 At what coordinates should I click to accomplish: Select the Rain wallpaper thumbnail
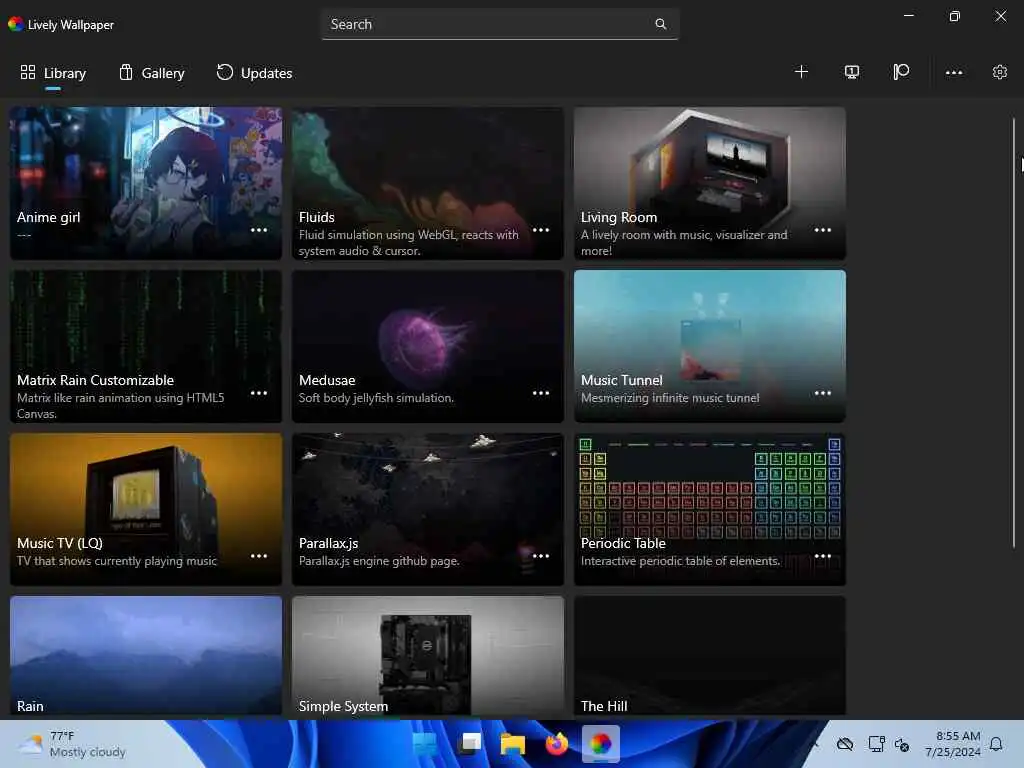coord(146,656)
